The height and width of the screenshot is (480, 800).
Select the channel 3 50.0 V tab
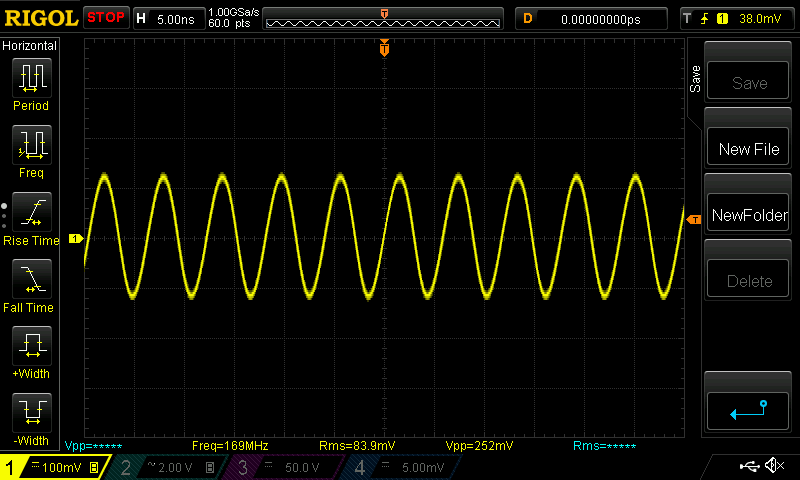click(x=283, y=467)
